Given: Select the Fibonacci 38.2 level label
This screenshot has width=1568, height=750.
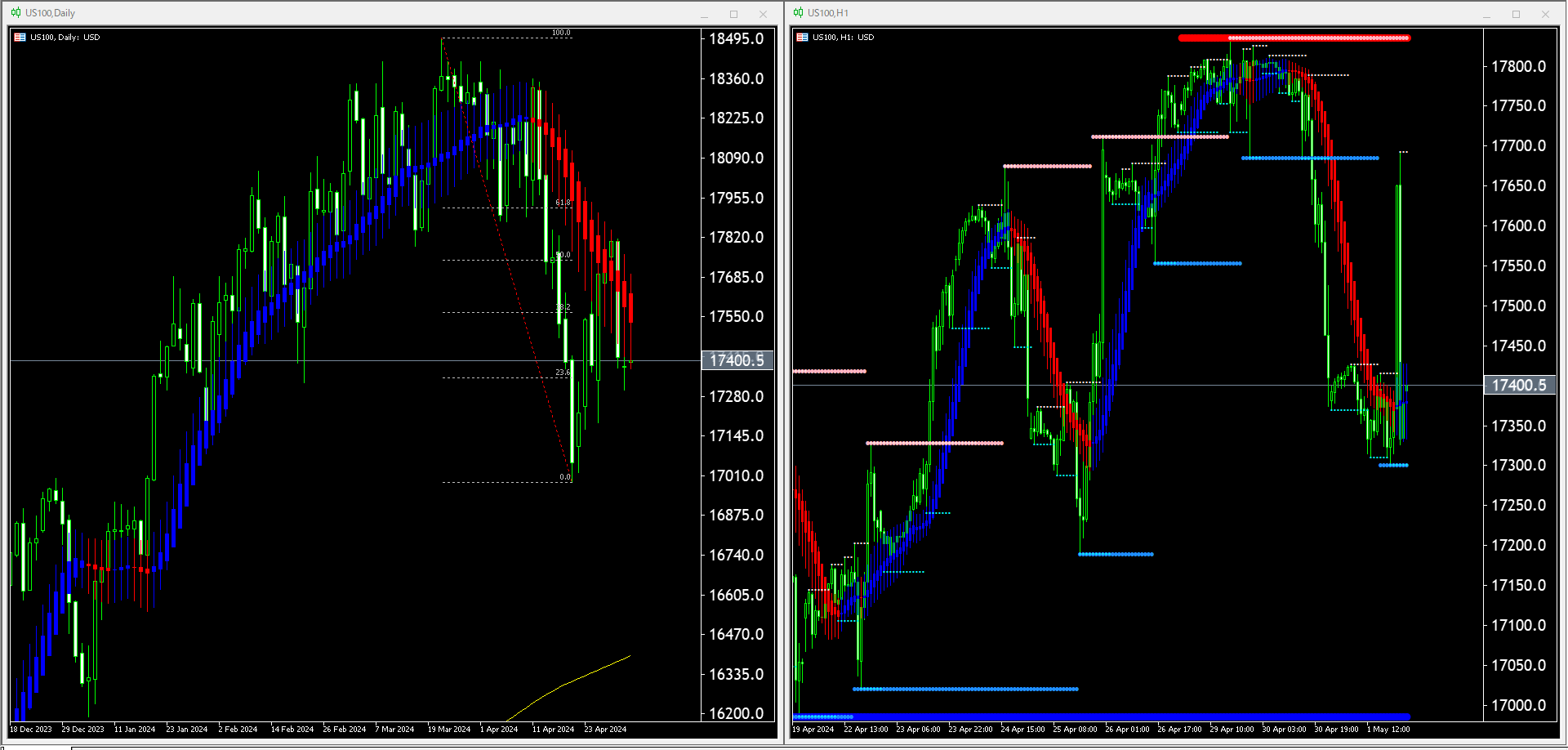Looking at the screenshot, I should (x=563, y=307).
